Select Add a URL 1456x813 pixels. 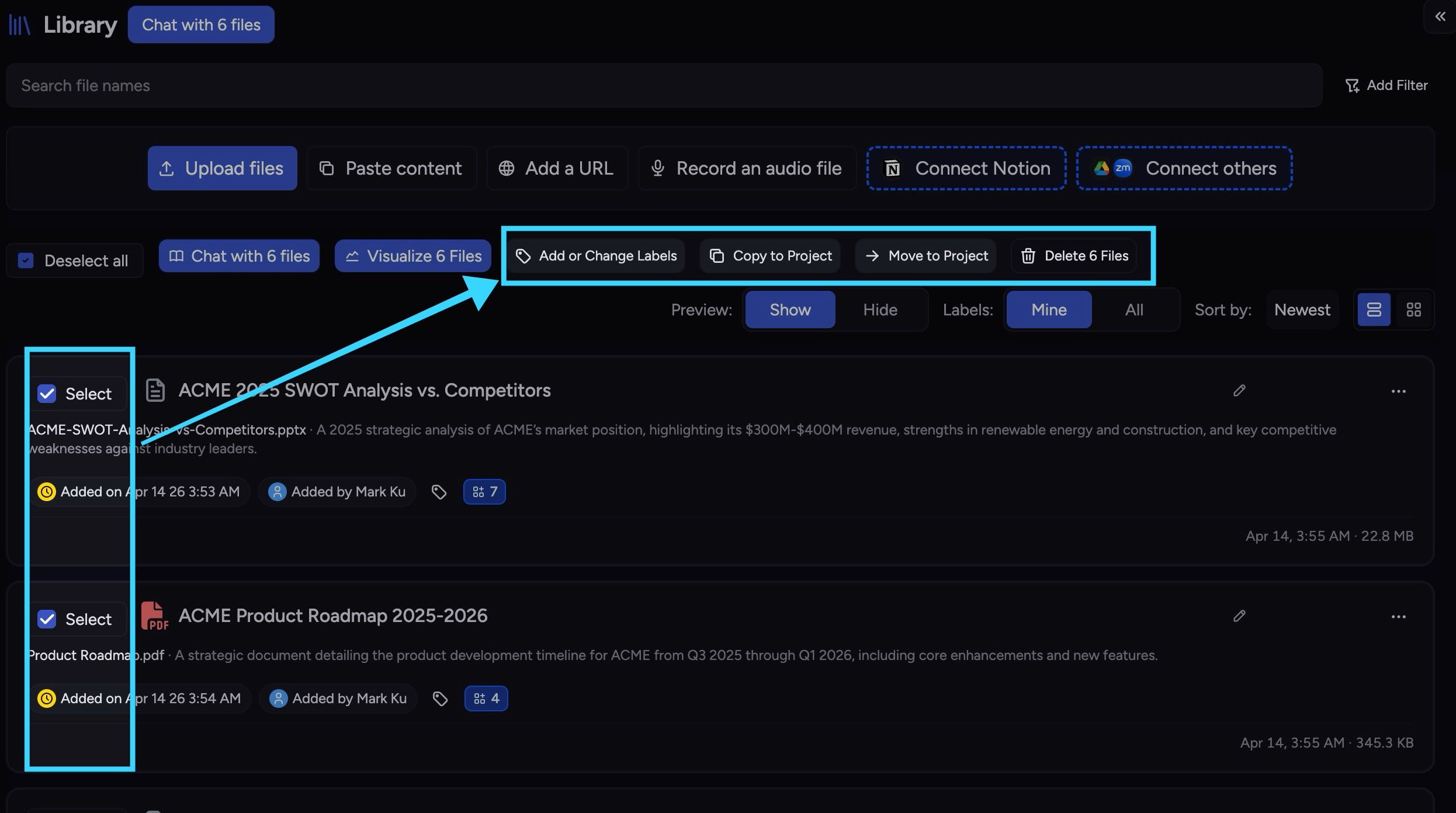pos(557,168)
